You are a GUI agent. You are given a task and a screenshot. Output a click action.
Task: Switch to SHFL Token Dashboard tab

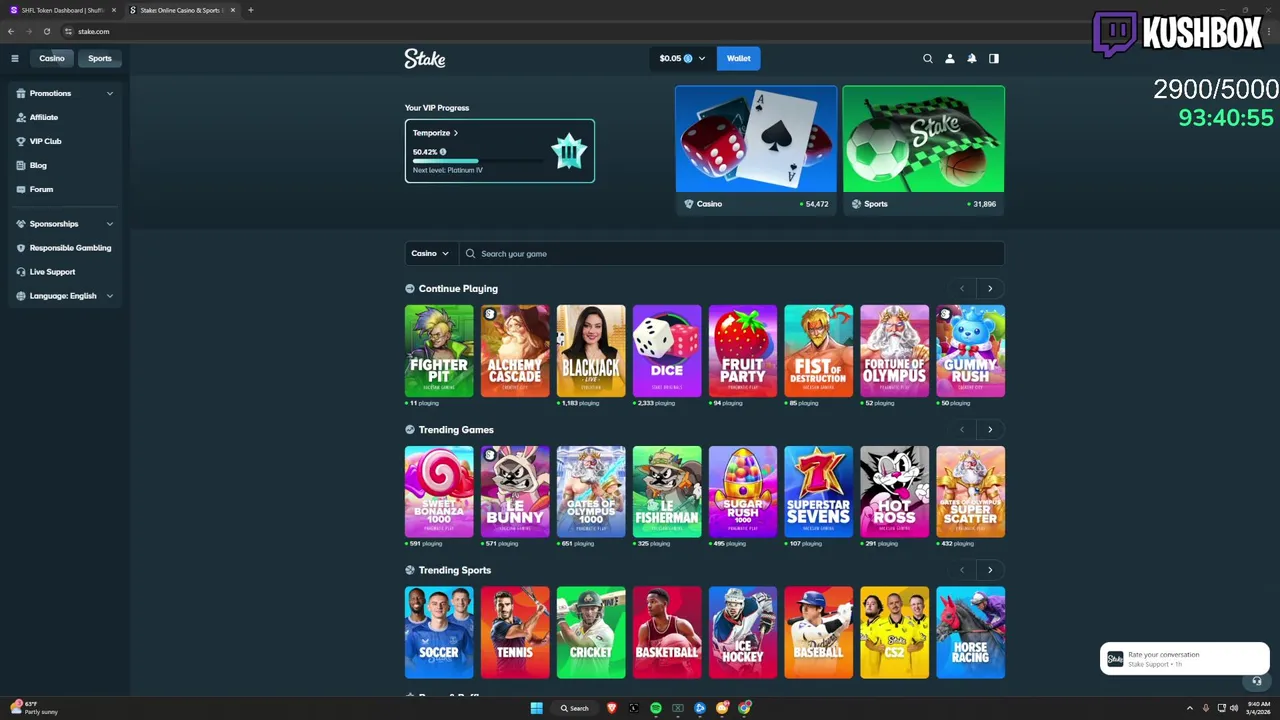pos(62,10)
